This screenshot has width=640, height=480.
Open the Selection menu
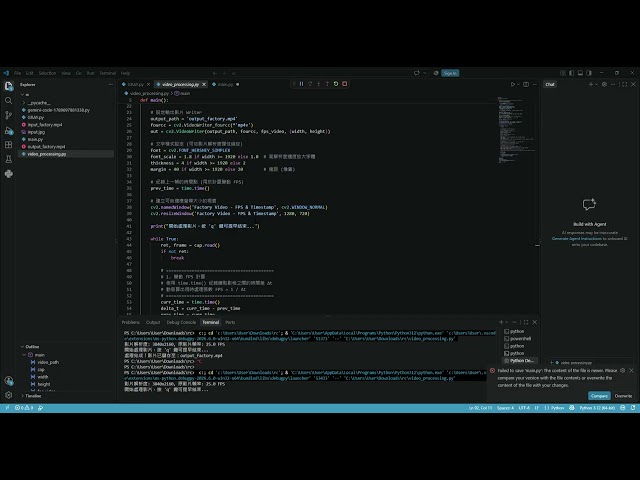pyautogui.click(x=47, y=73)
